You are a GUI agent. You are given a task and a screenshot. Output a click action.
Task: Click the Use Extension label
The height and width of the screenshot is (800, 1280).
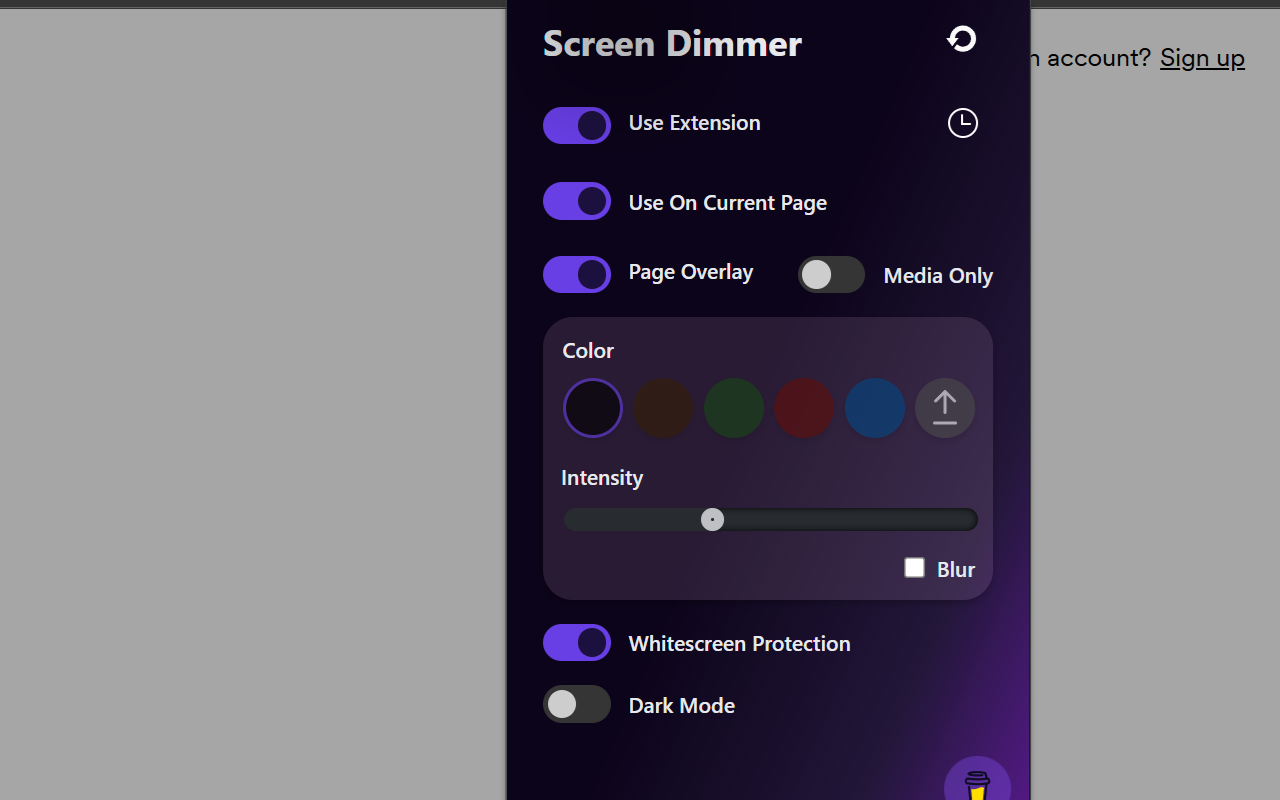(x=694, y=123)
